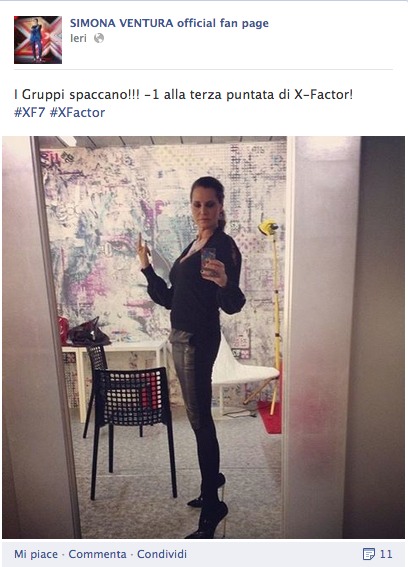
Task: Open SIMONA VENTURA official fan page link
Action: [169, 23]
